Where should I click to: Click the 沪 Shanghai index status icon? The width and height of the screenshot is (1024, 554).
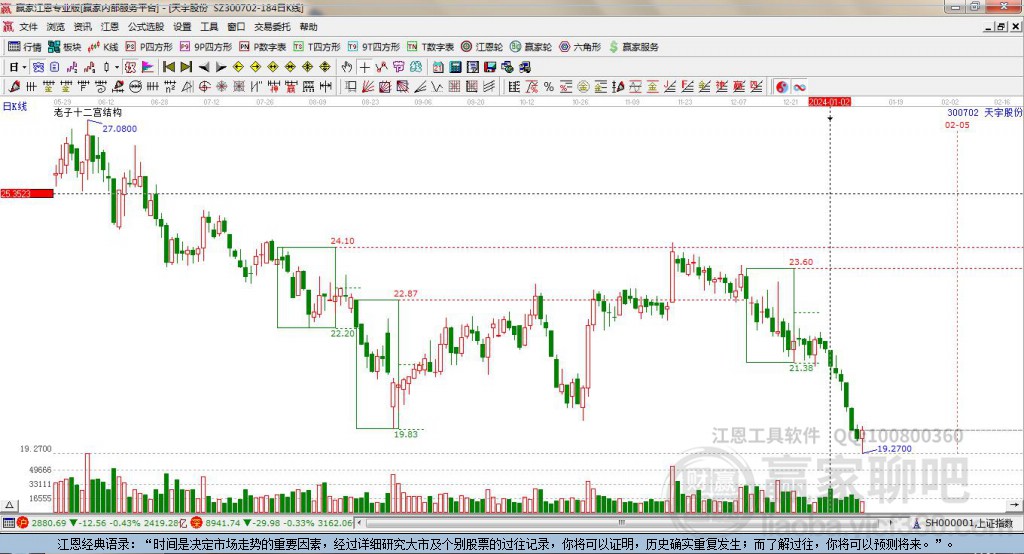tap(23, 523)
